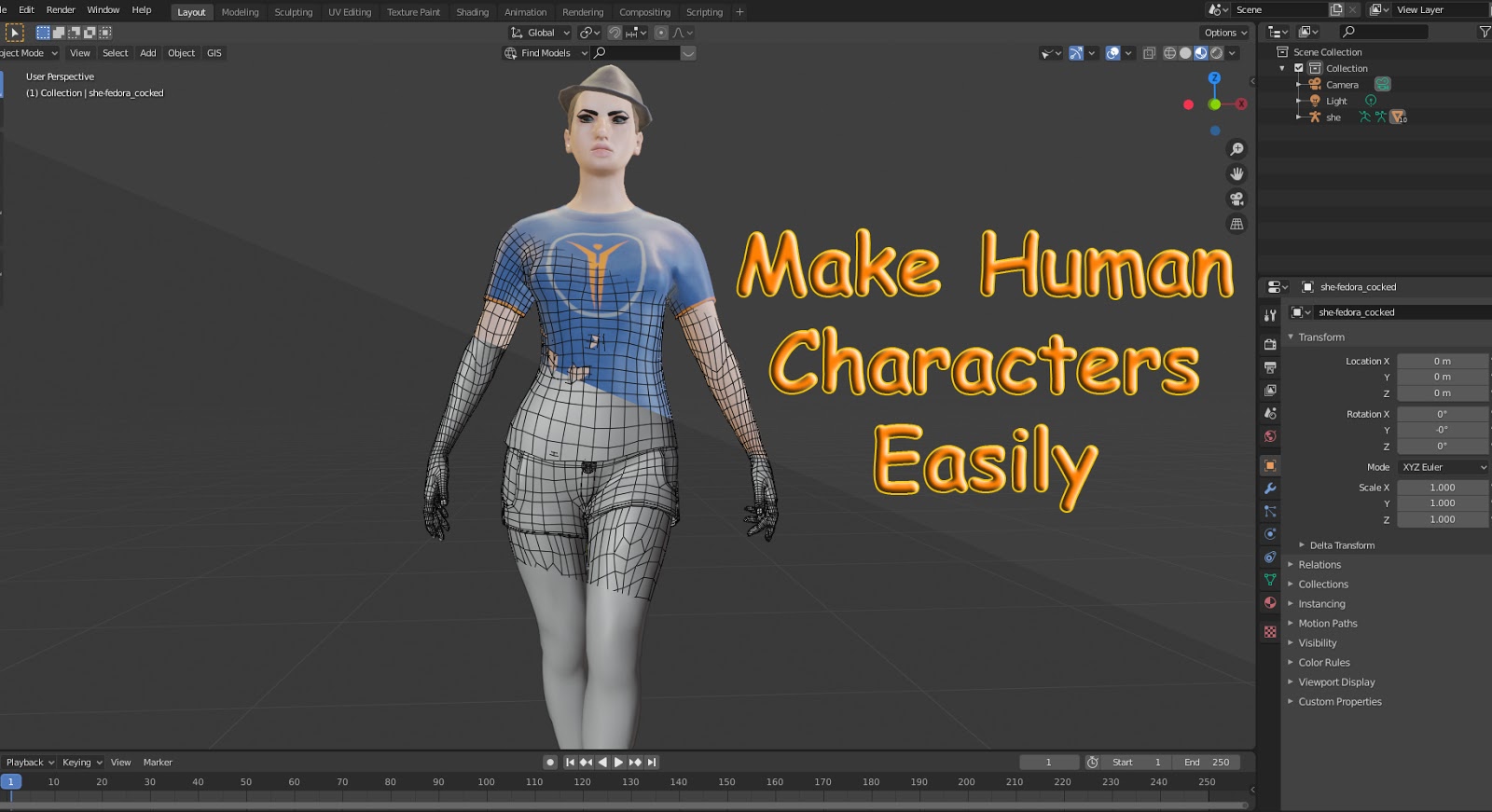Toggle the Collection visibility checkbox
This screenshot has height=812, width=1492.
pos(1298,68)
